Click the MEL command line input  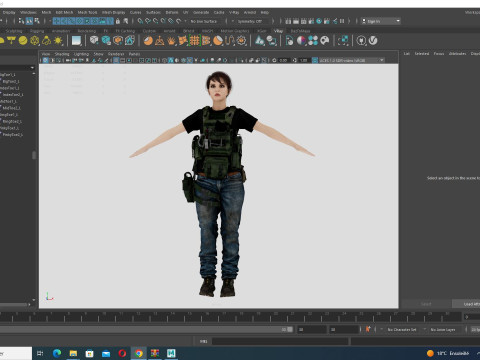[280, 341]
